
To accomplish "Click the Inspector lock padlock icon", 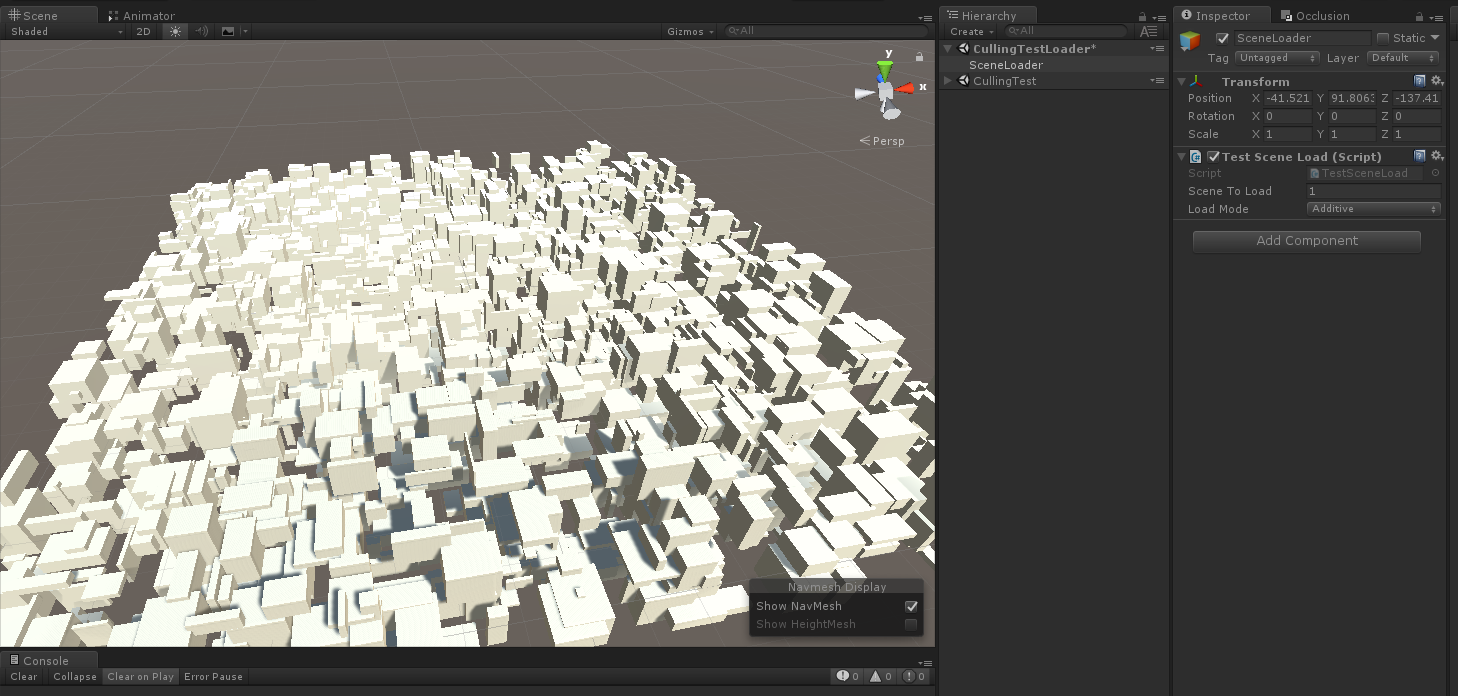I will 1420,14.
